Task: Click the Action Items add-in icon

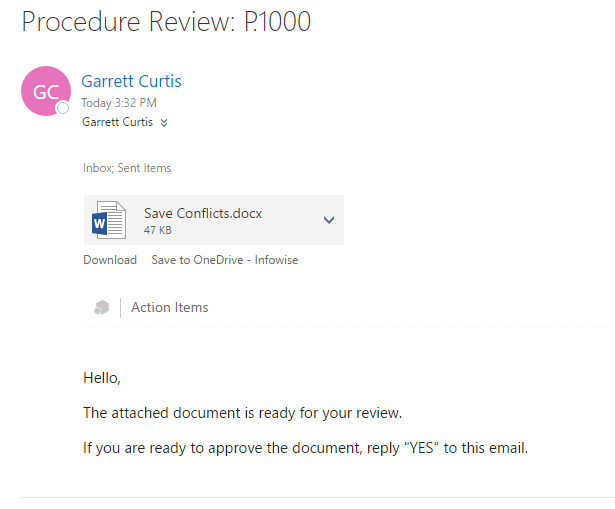Action: [102, 307]
